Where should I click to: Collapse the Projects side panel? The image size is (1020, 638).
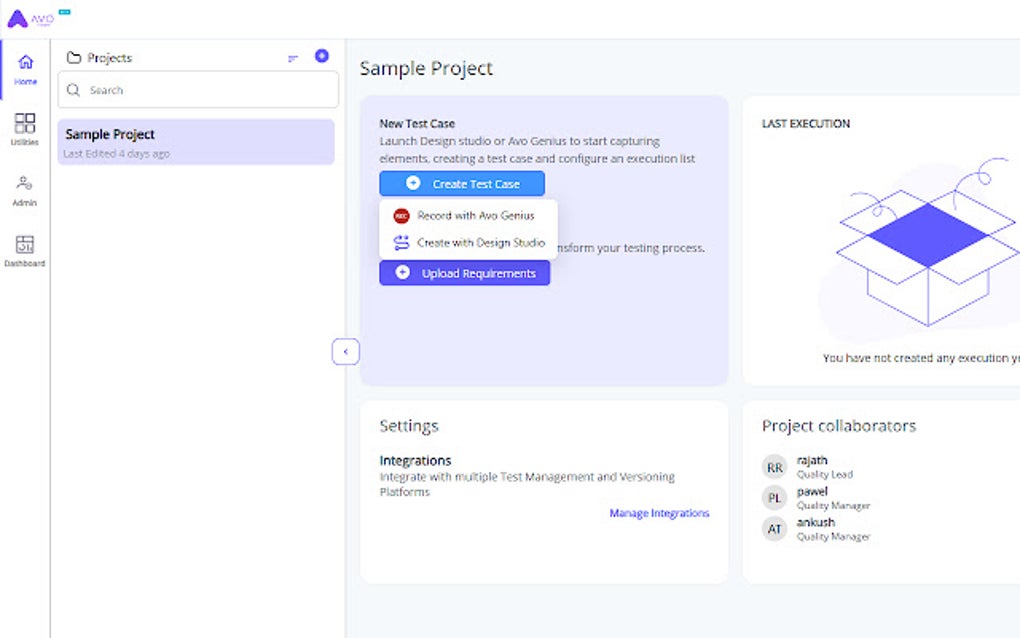click(345, 351)
